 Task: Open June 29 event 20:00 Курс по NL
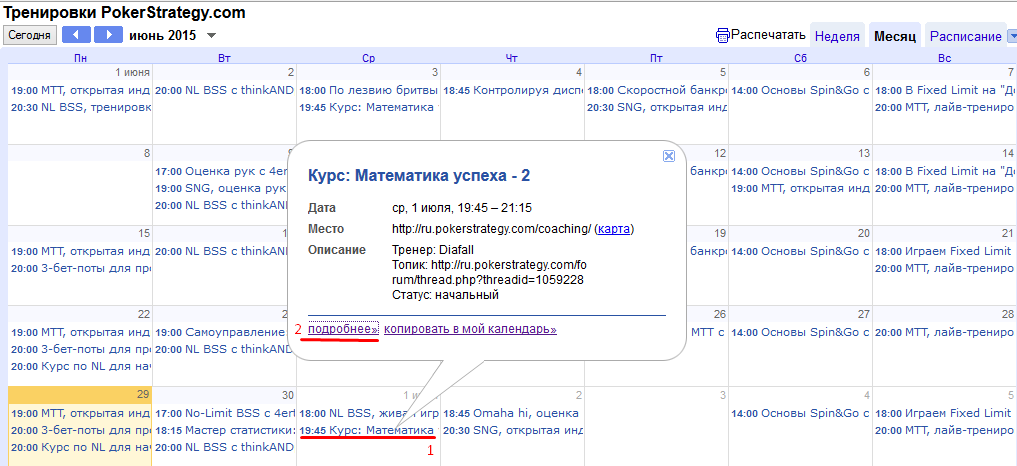coord(81,447)
